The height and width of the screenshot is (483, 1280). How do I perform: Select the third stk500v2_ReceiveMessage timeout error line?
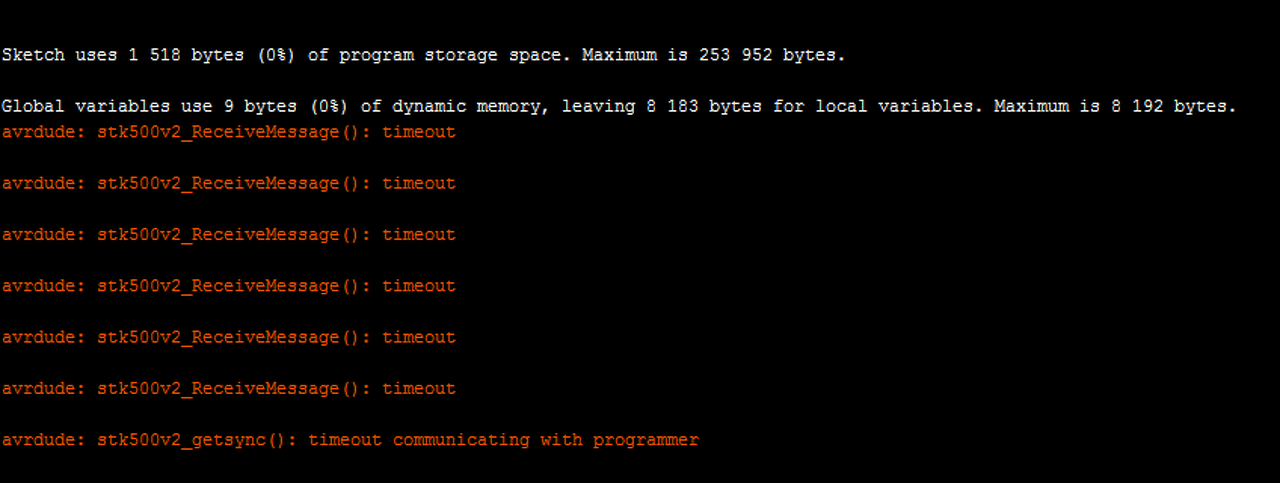click(x=228, y=235)
